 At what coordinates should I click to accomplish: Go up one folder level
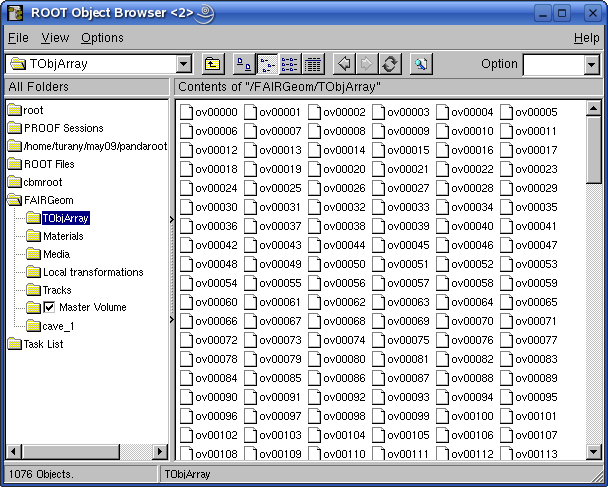[213, 64]
